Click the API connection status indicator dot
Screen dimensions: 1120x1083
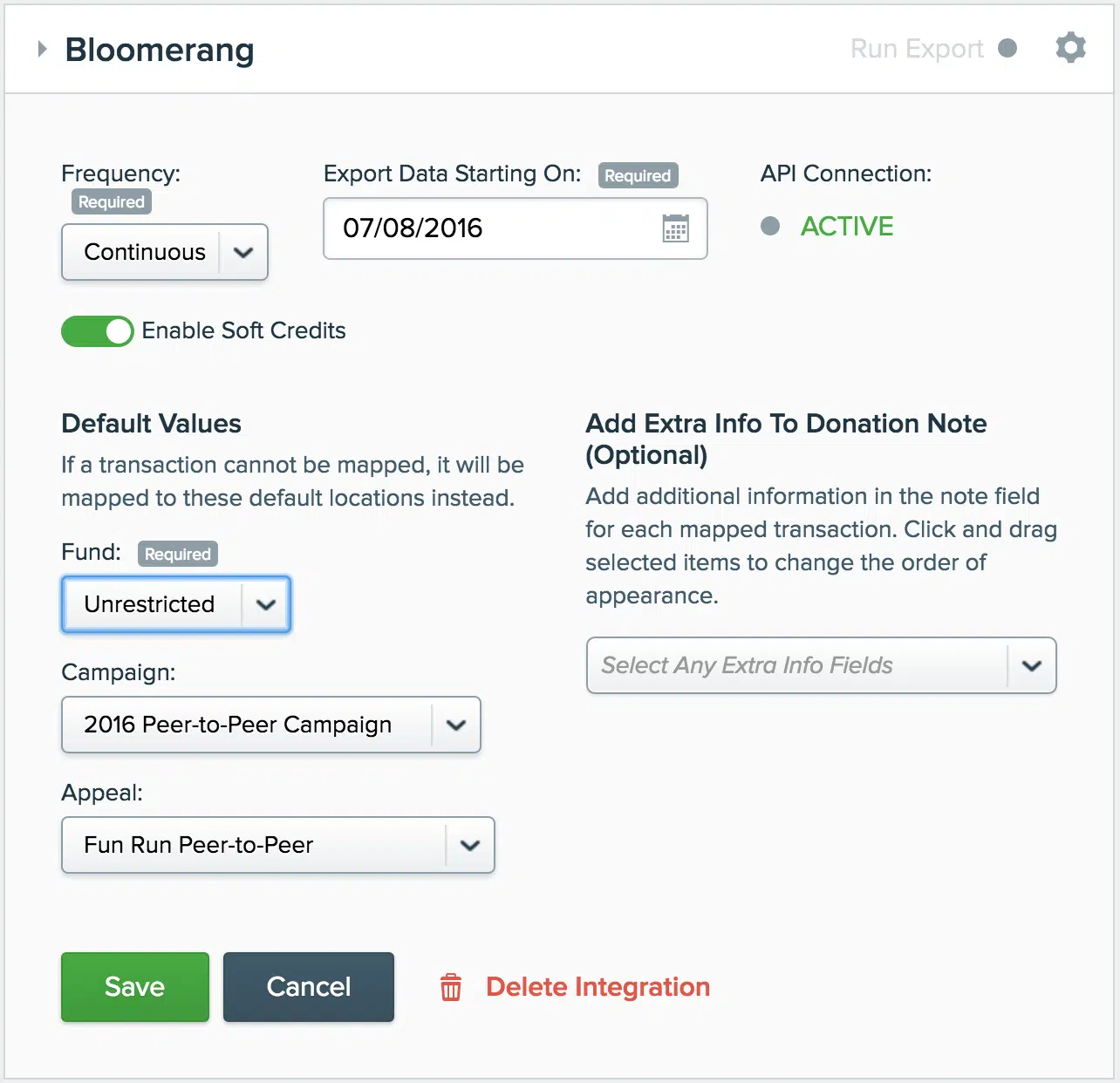[770, 227]
